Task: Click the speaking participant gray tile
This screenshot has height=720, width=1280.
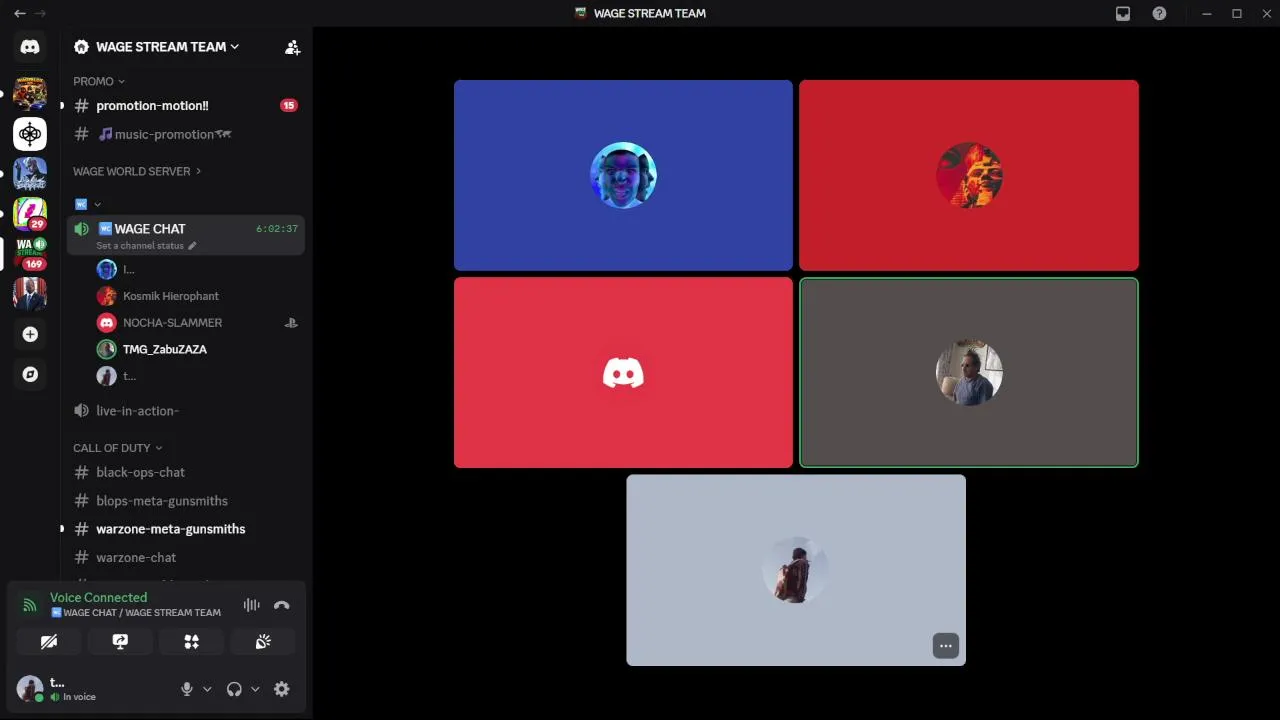Action: point(969,373)
